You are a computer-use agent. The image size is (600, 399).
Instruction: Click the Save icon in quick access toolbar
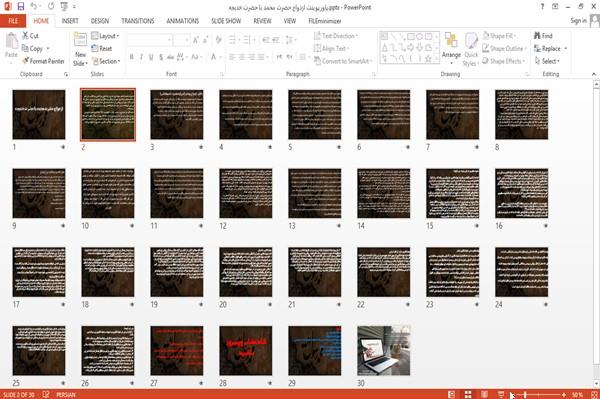(x=21, y=6)
